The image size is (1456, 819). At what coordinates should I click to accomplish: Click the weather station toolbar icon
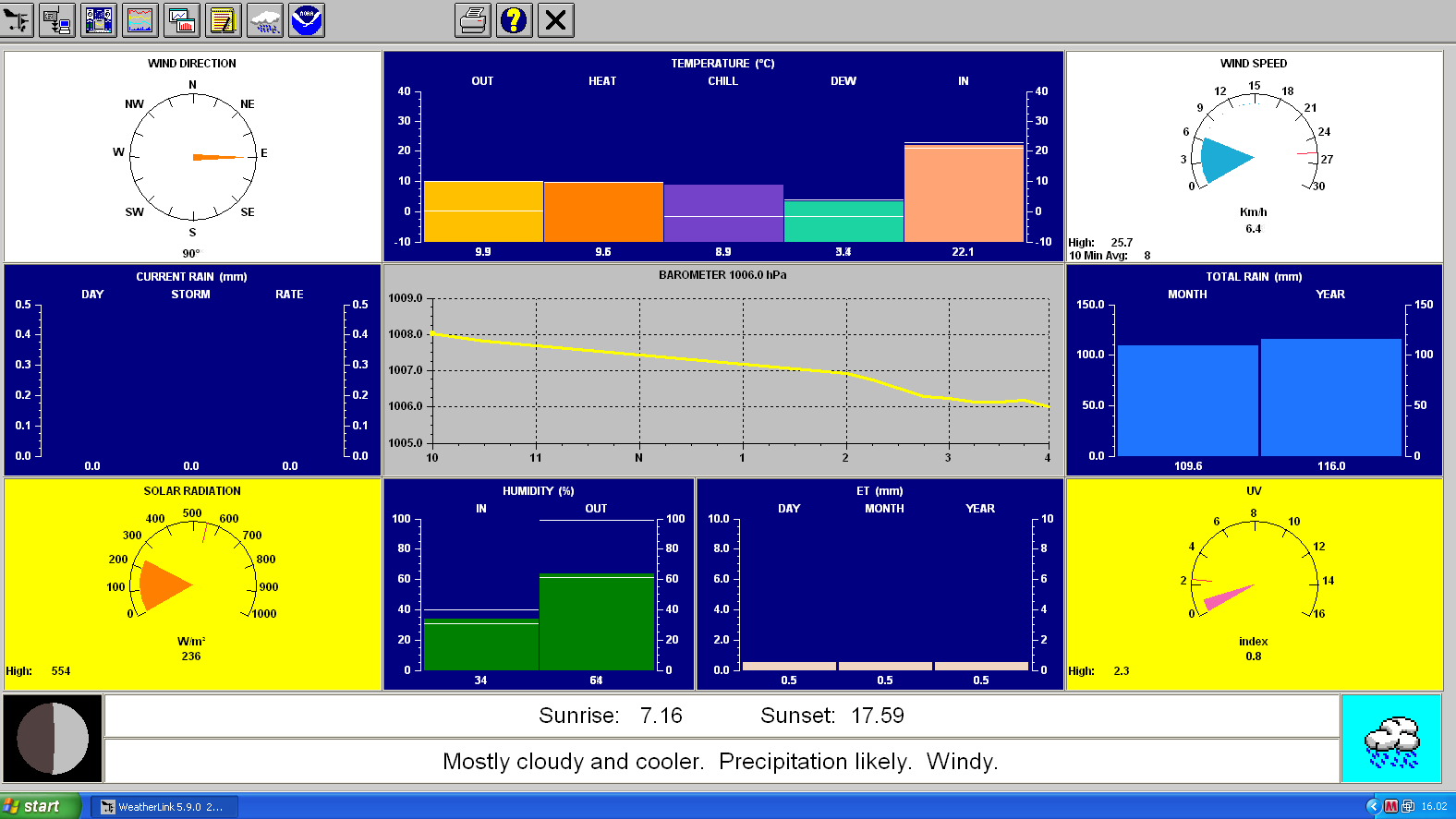click(x=17, y=20)
